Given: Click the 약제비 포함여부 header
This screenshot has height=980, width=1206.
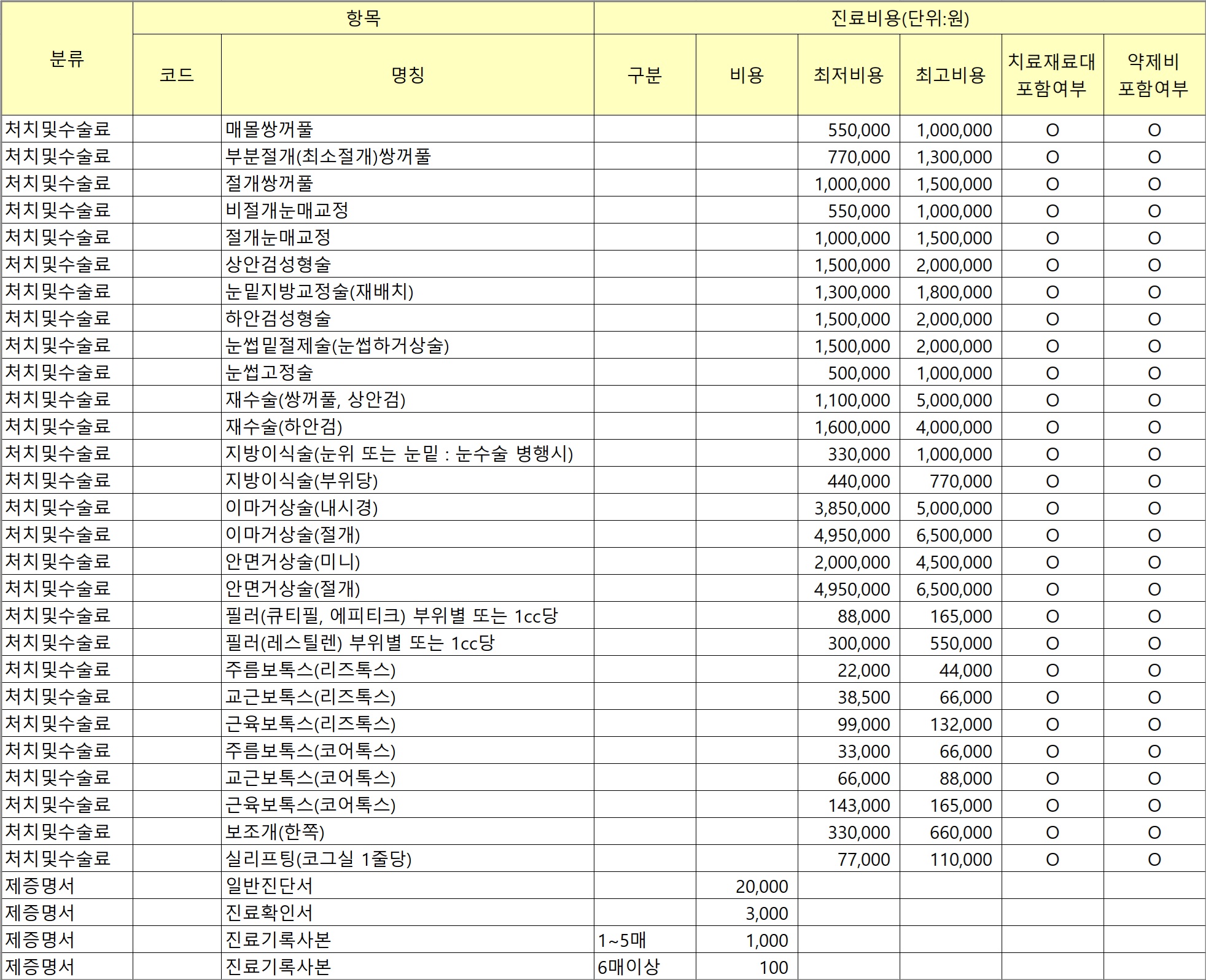Looking at the screenshot, I should [x=1154, y=75].
